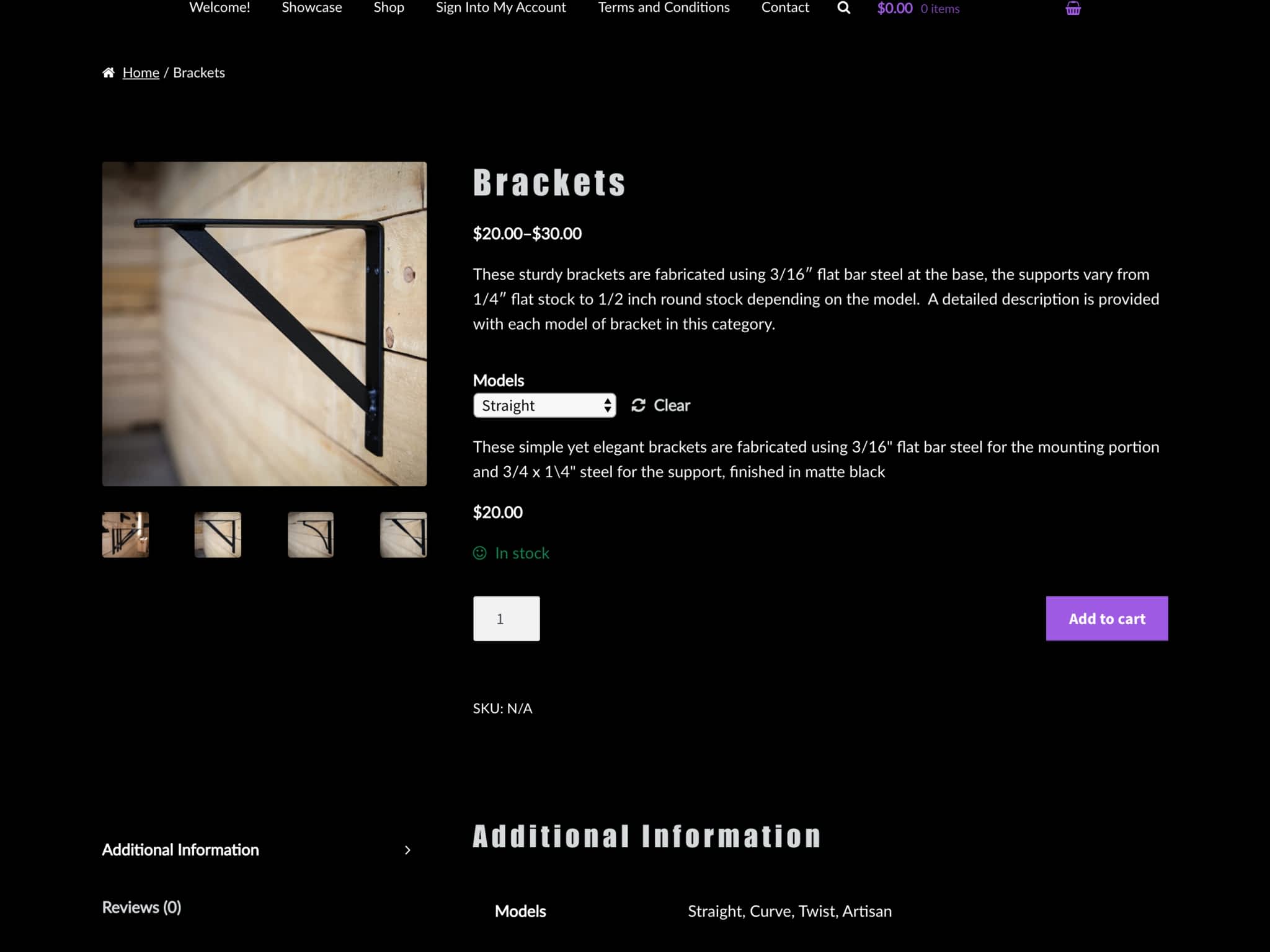This screenshot has width=1270, height=952.
Task: Click the refresh icon next to Clear
Action: click(638, 405)
